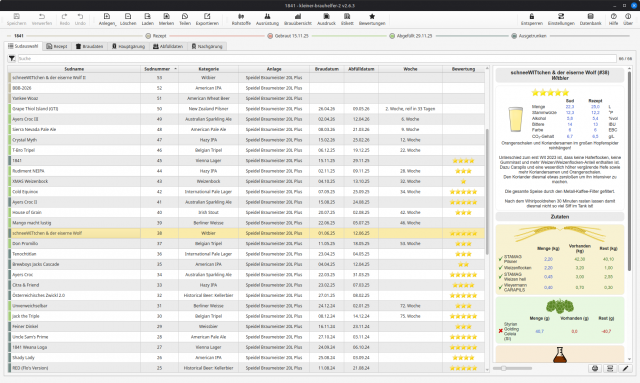Sort table by Bewertung column header
The height and width of the screenshot is (383, 640).
point(463,69)
